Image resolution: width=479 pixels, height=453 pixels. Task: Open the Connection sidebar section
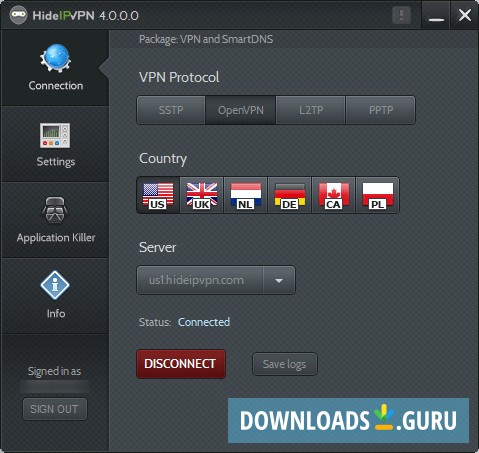(55, 68)
